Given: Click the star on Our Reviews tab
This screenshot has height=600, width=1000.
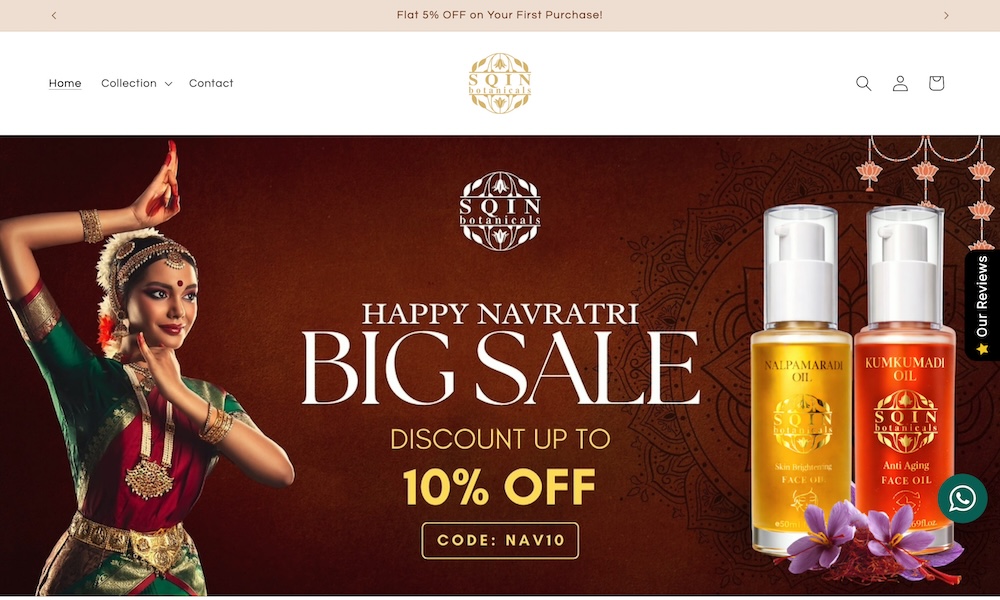Looking at the screenshot, I should tap(982, 349).
